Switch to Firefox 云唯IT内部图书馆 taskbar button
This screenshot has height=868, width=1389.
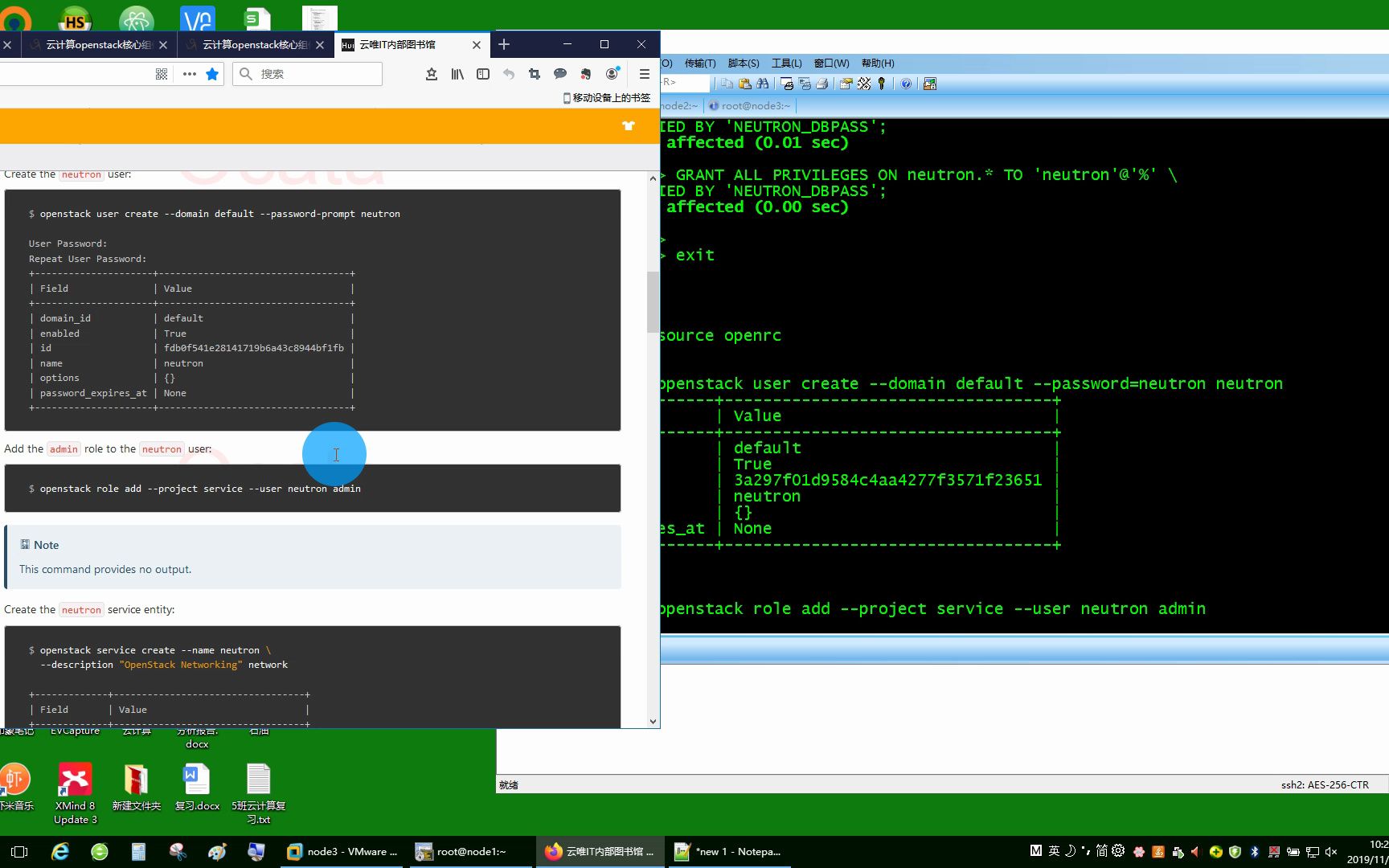600,852
